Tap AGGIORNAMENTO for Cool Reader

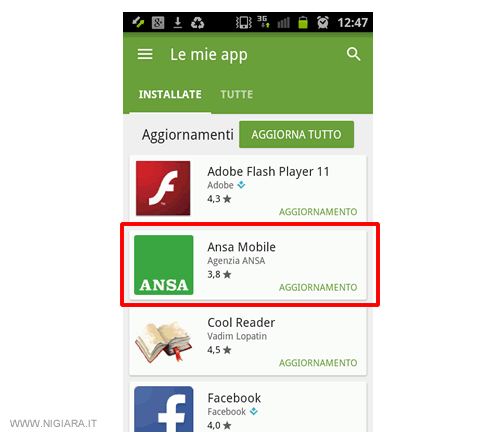pos(318,363)
